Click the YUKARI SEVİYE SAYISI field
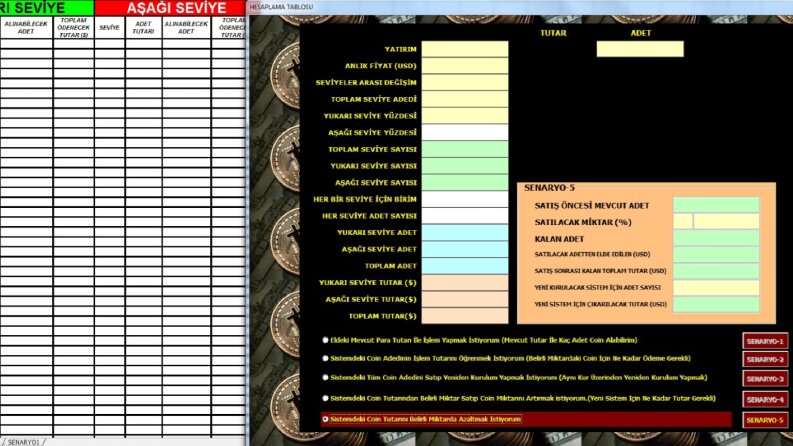The image size is (793, 446). 465,166
